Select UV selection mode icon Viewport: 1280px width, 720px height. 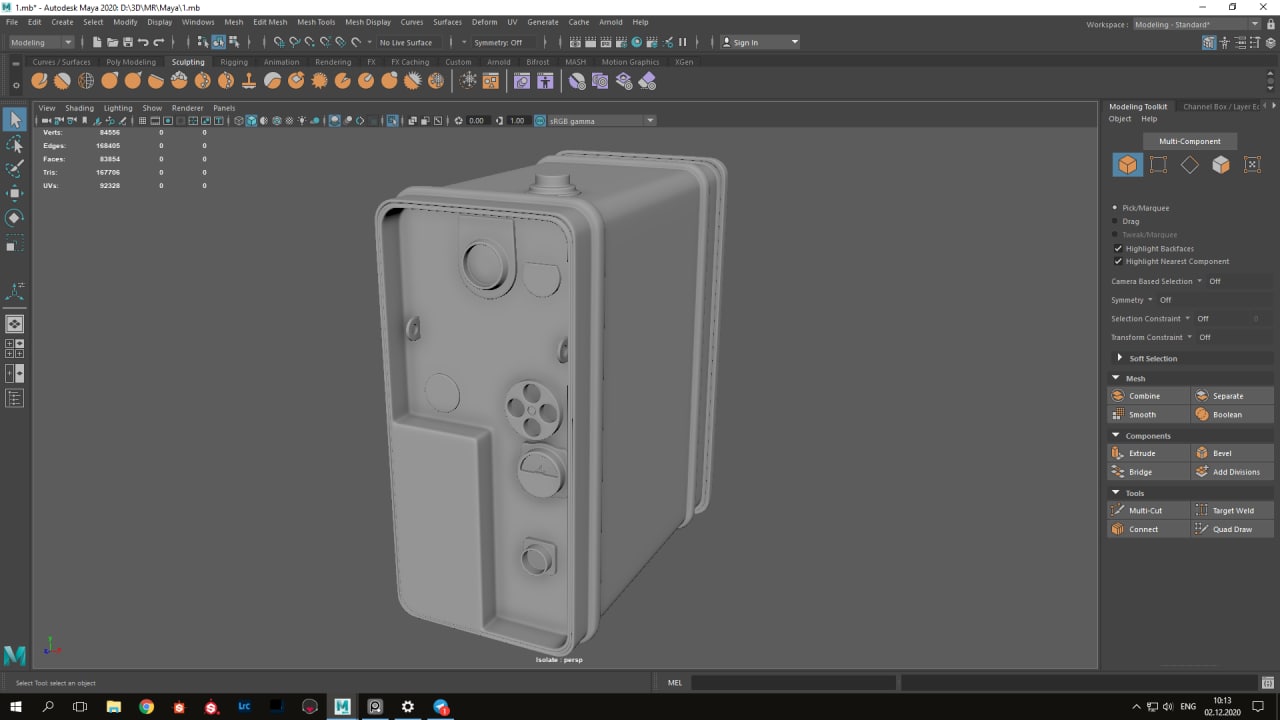(1252, 165)
